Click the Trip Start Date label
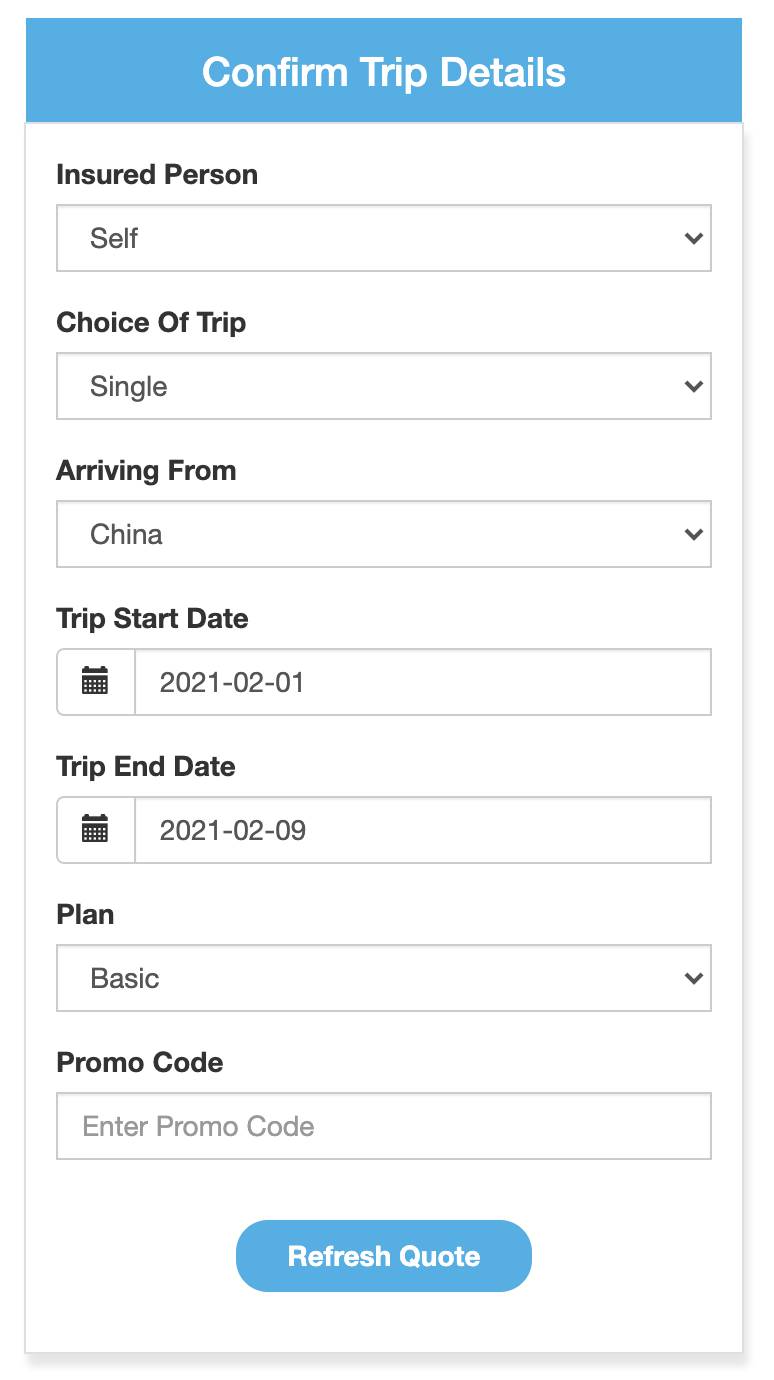Screen dimensions: 774x1380 click(x=152, y=619)
